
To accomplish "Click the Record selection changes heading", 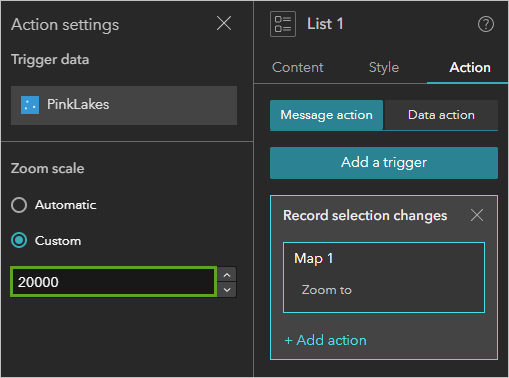I will point(365,215).
